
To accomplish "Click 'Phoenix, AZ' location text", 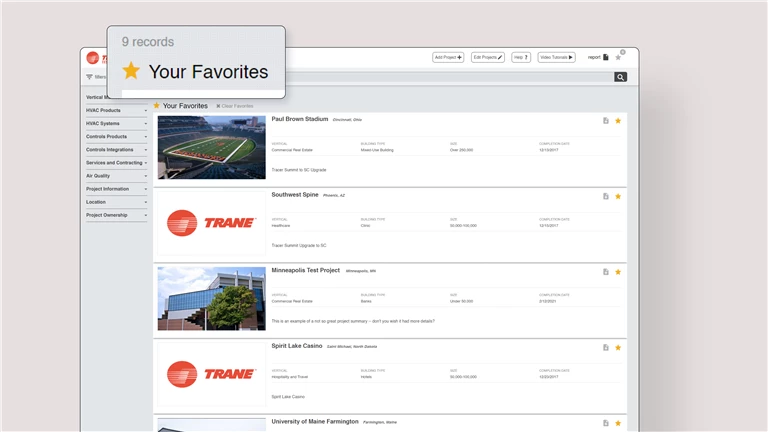I will (x=334, y=195).
